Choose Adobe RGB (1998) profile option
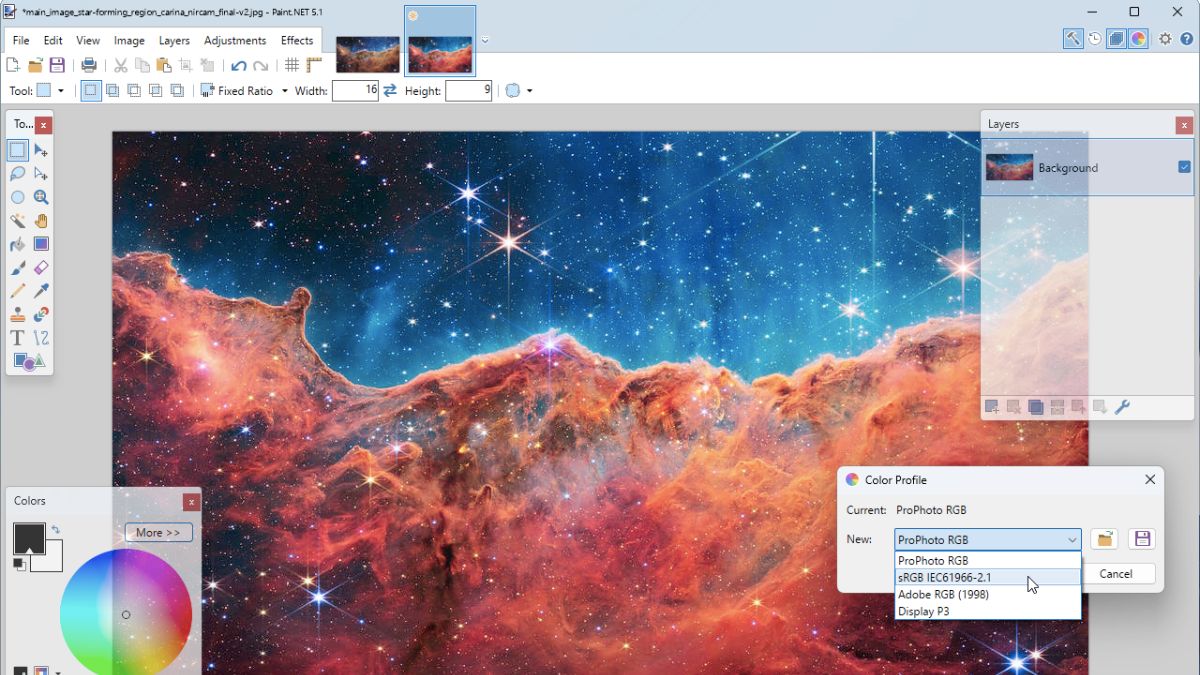This screenshot has width=1200, height=675. point(988,594)
